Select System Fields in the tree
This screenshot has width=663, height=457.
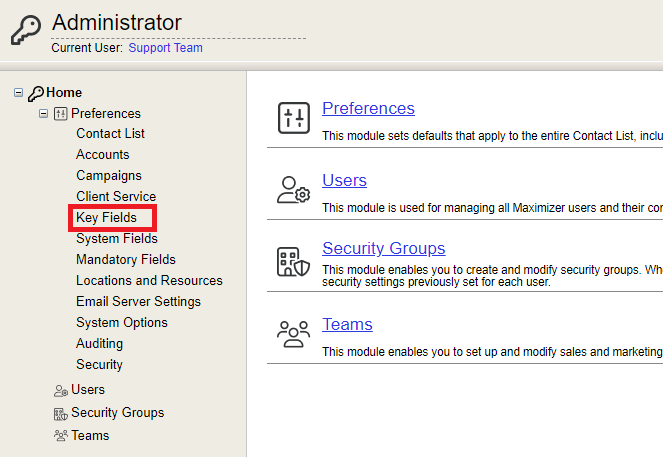click(x=117, y=238)
